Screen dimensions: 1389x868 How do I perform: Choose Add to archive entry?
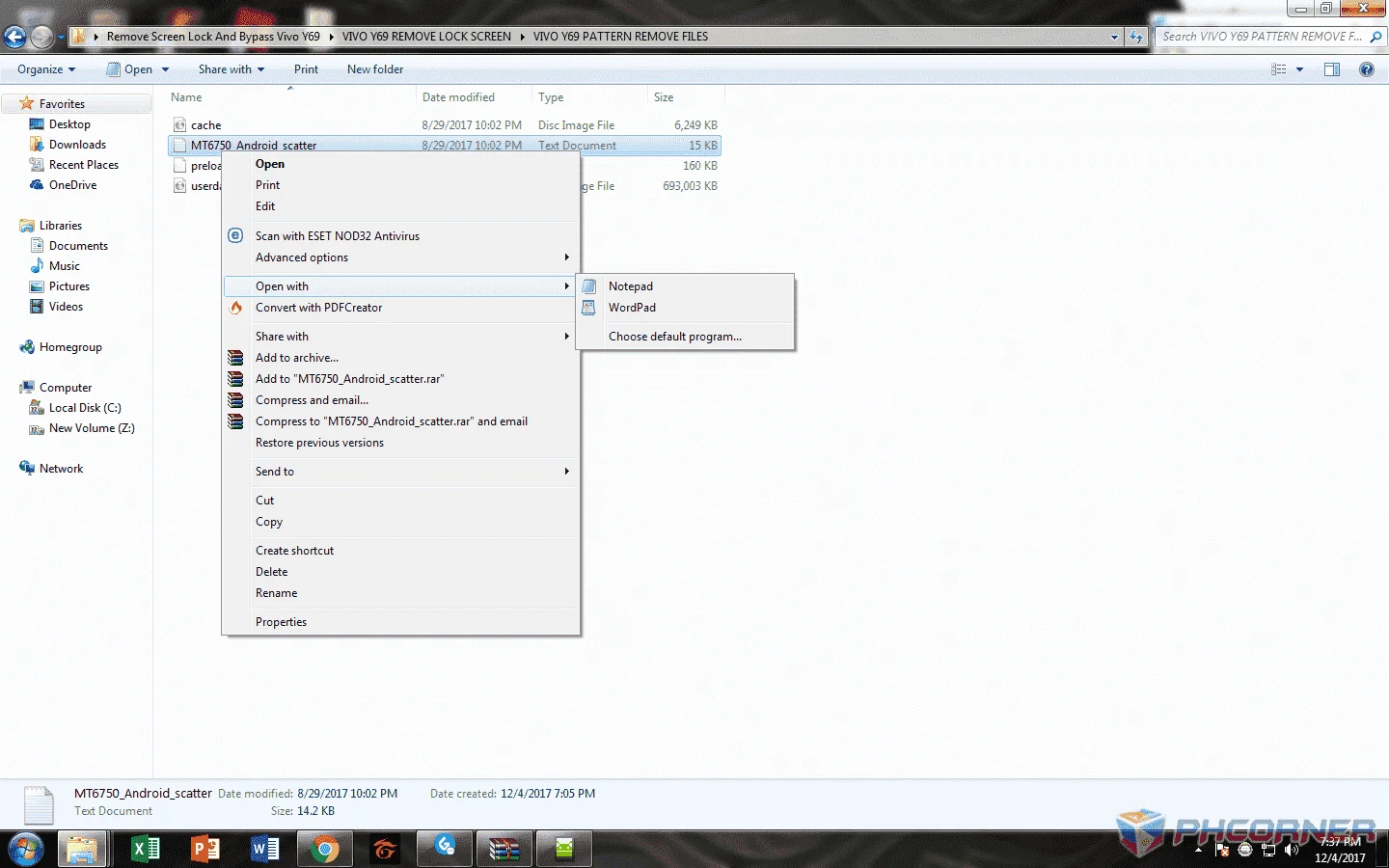[297, 358]
